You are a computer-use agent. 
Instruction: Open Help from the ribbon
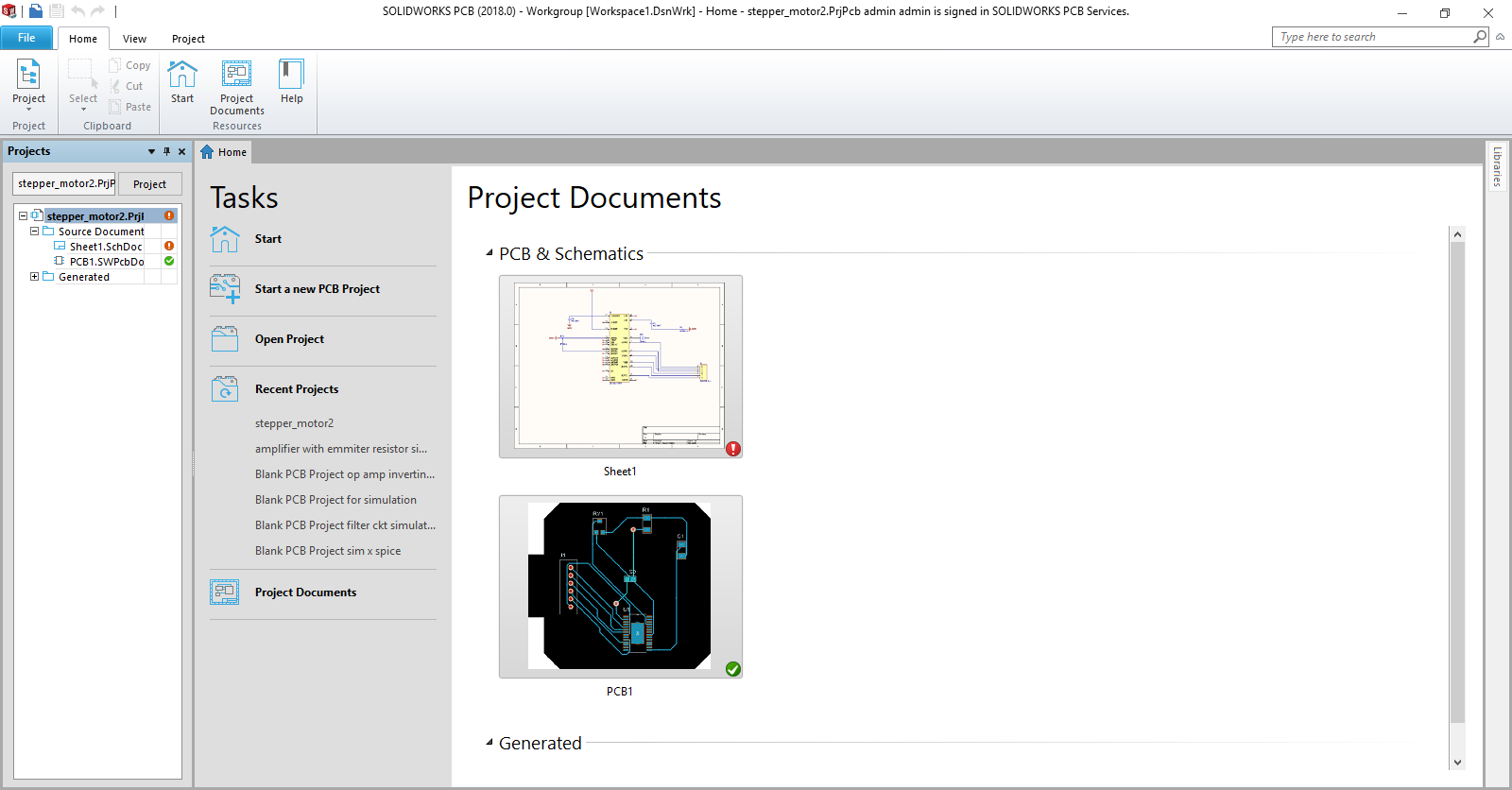[292, 81]
